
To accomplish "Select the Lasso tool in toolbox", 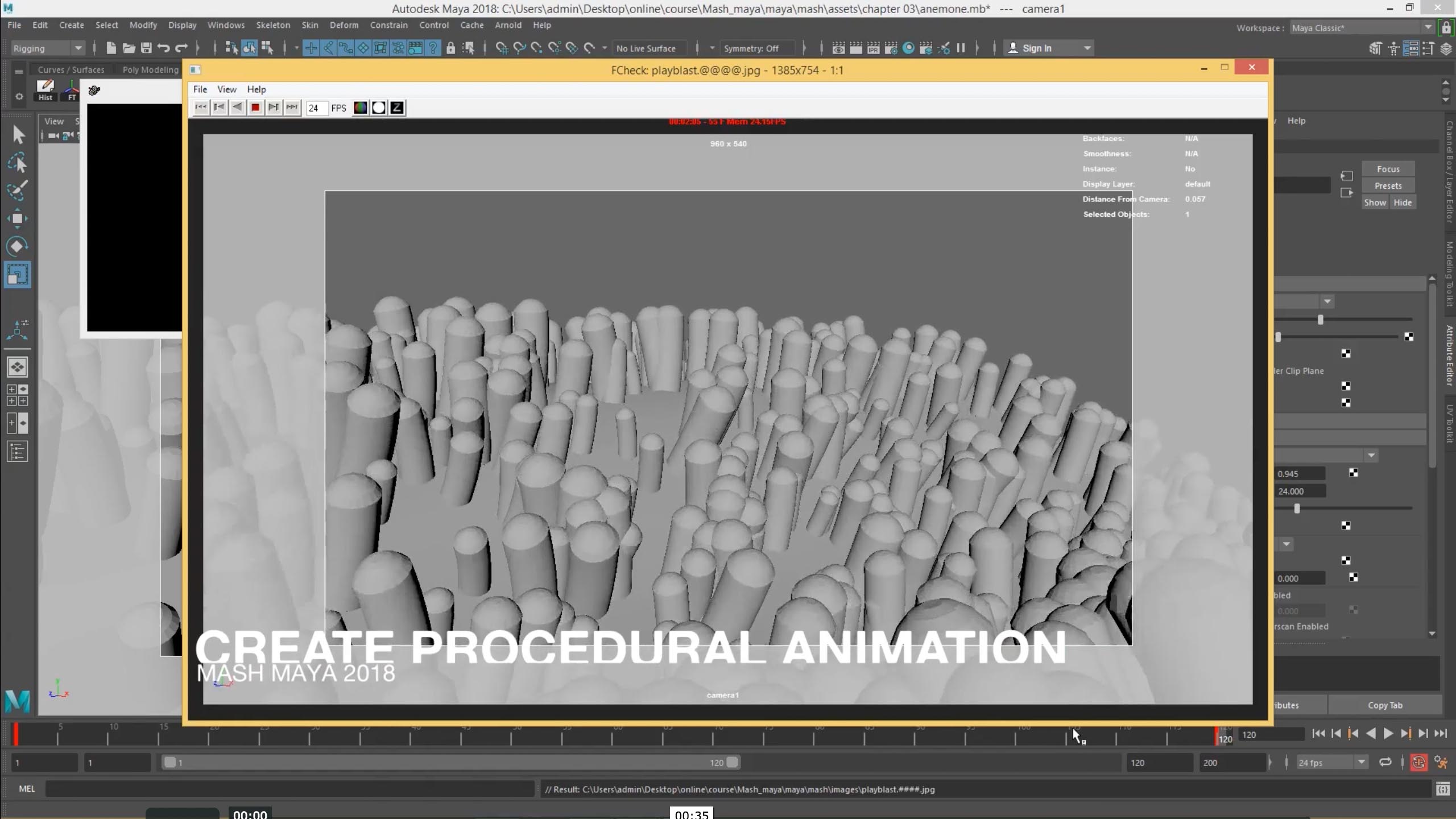I will tap(18, 163).
